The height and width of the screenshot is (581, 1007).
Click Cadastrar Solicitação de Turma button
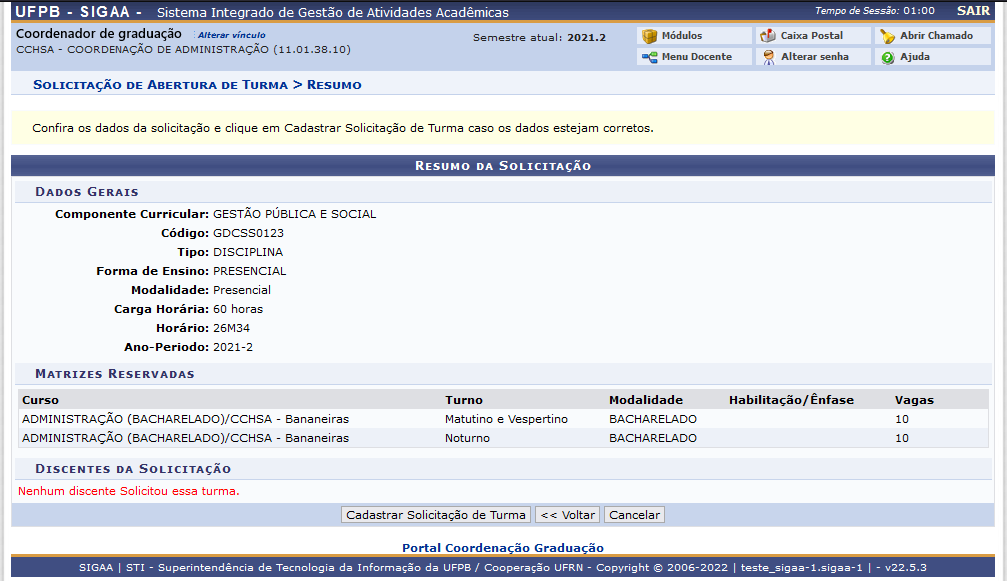pyautogui.click(x=435, y=515)
